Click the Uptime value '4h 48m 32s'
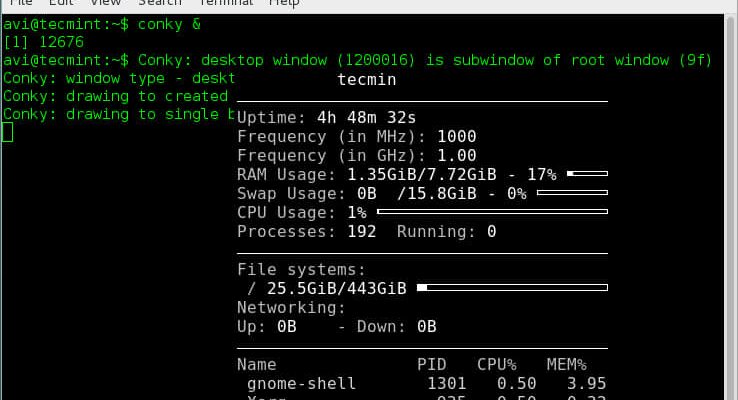738x400 pixels. (367, 118)
